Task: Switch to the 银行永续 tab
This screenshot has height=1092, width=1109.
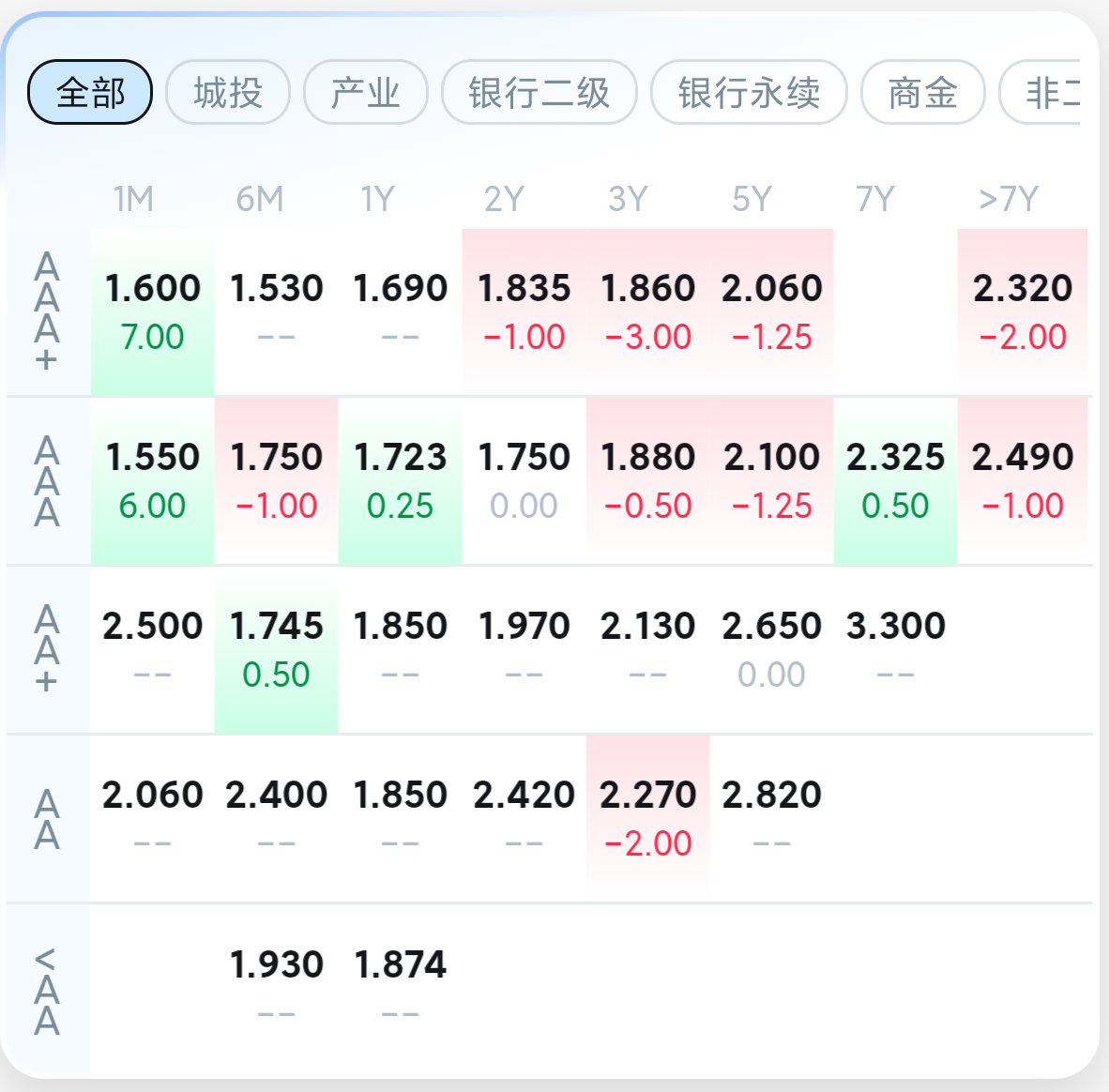Action: point(749,92)
